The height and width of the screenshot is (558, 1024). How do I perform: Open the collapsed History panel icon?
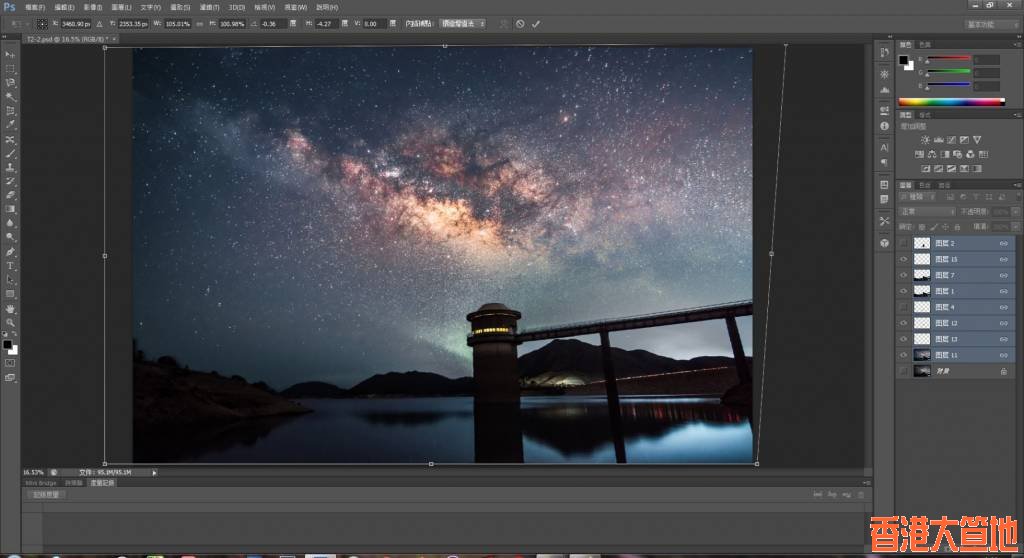pyautogui.click(x=884, y=52)
